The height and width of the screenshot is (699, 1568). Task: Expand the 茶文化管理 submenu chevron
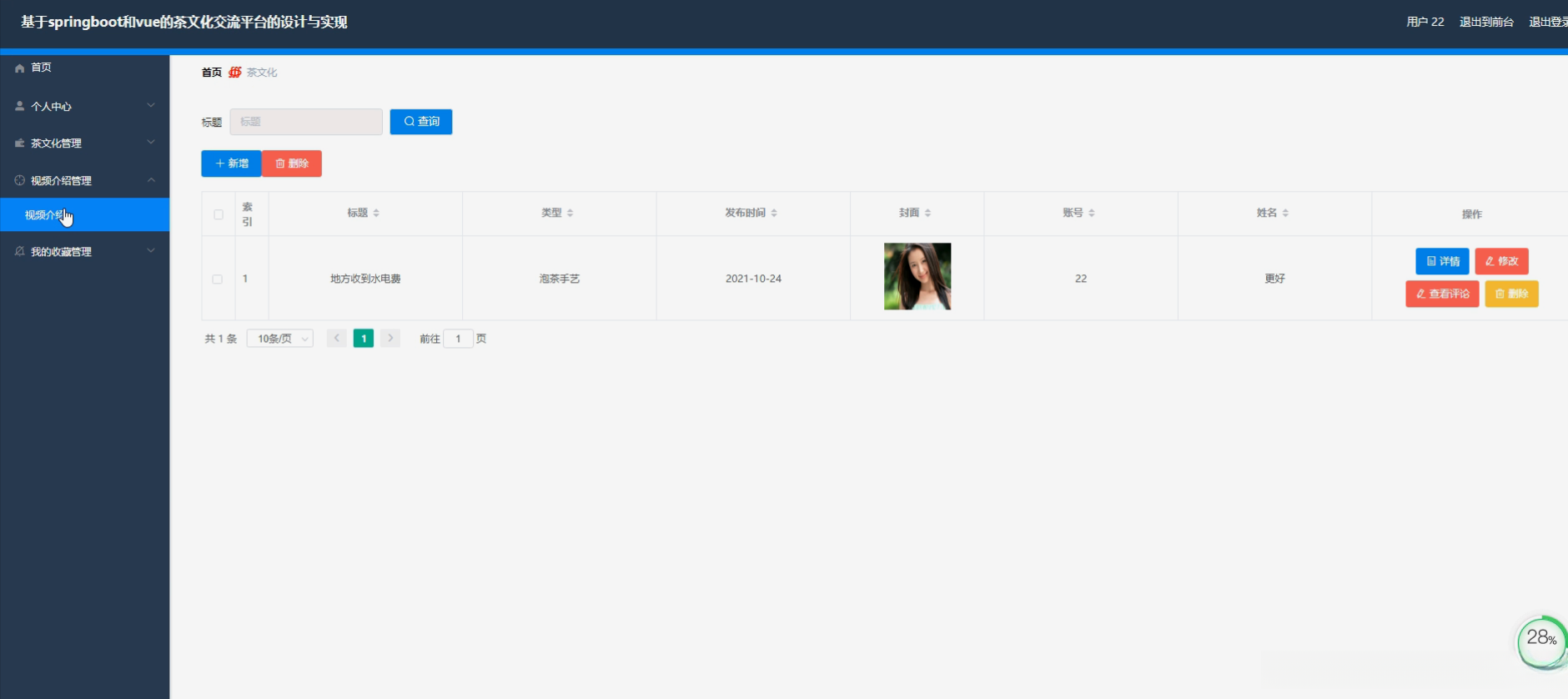tap(151, 142)
